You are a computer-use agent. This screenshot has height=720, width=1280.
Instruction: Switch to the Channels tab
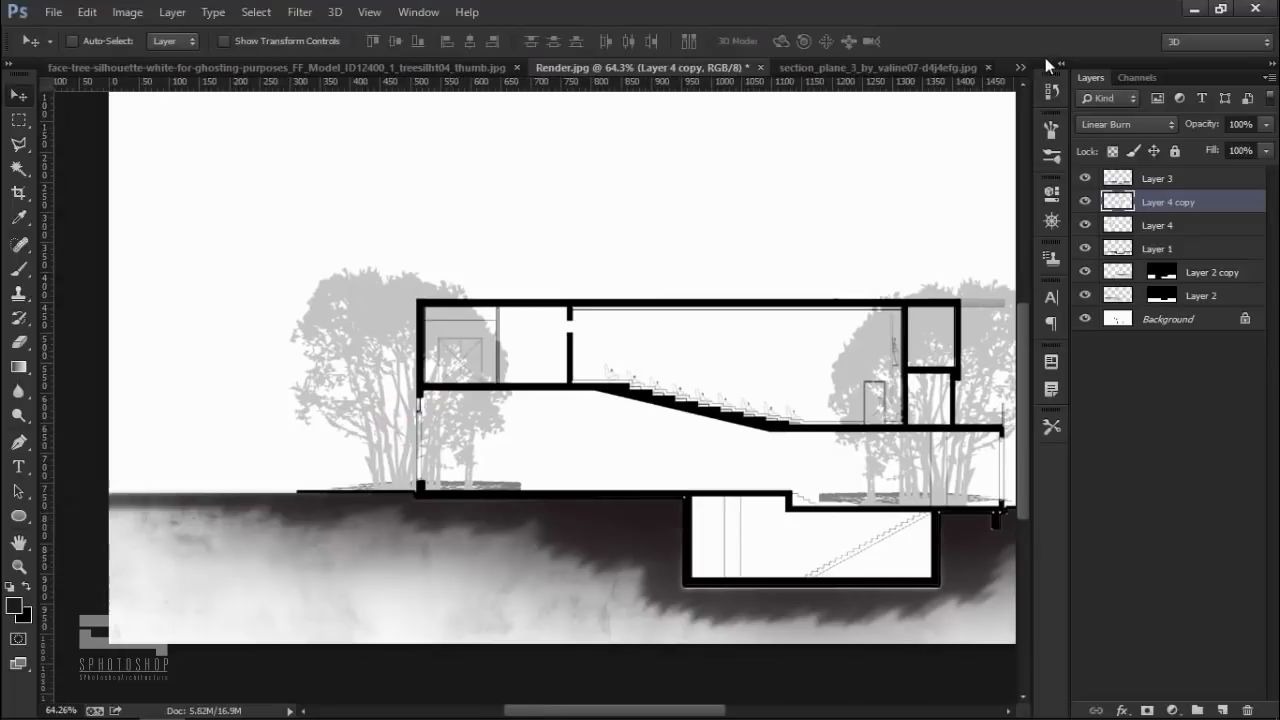(1137, 77)
